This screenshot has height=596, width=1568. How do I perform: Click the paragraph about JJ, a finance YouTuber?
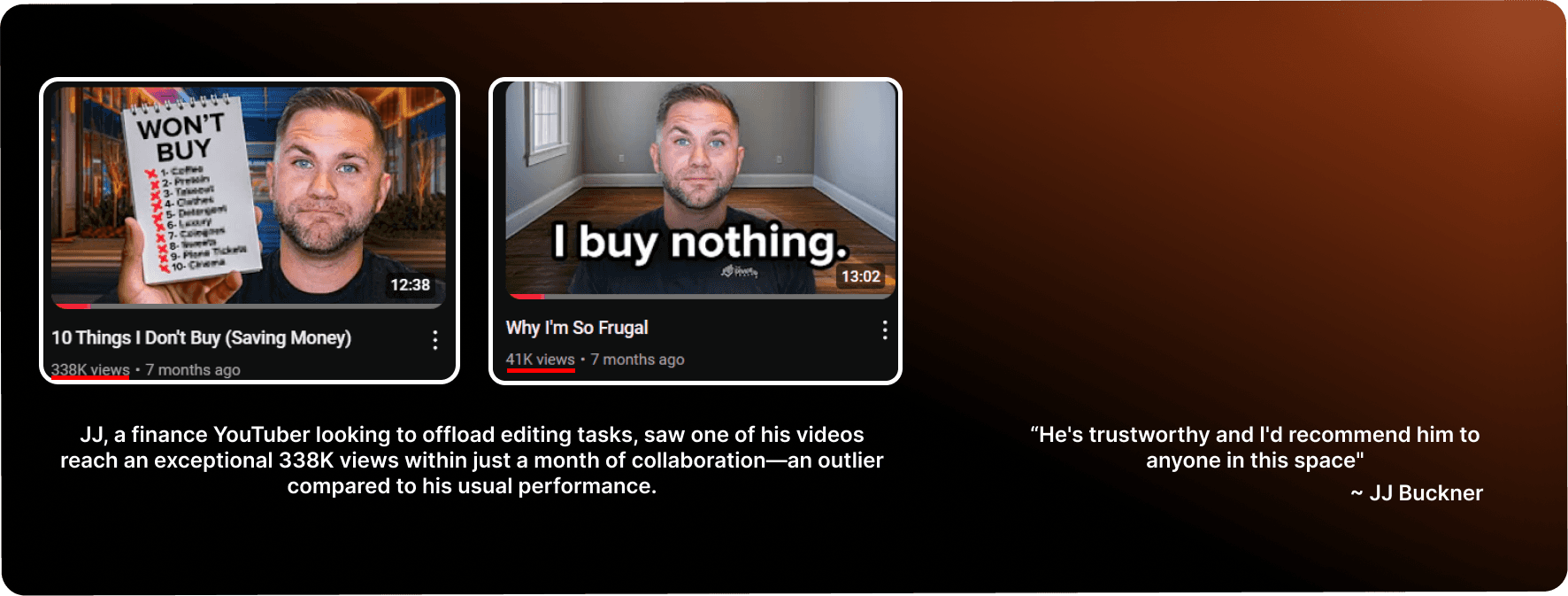click(x=472, y=461)
